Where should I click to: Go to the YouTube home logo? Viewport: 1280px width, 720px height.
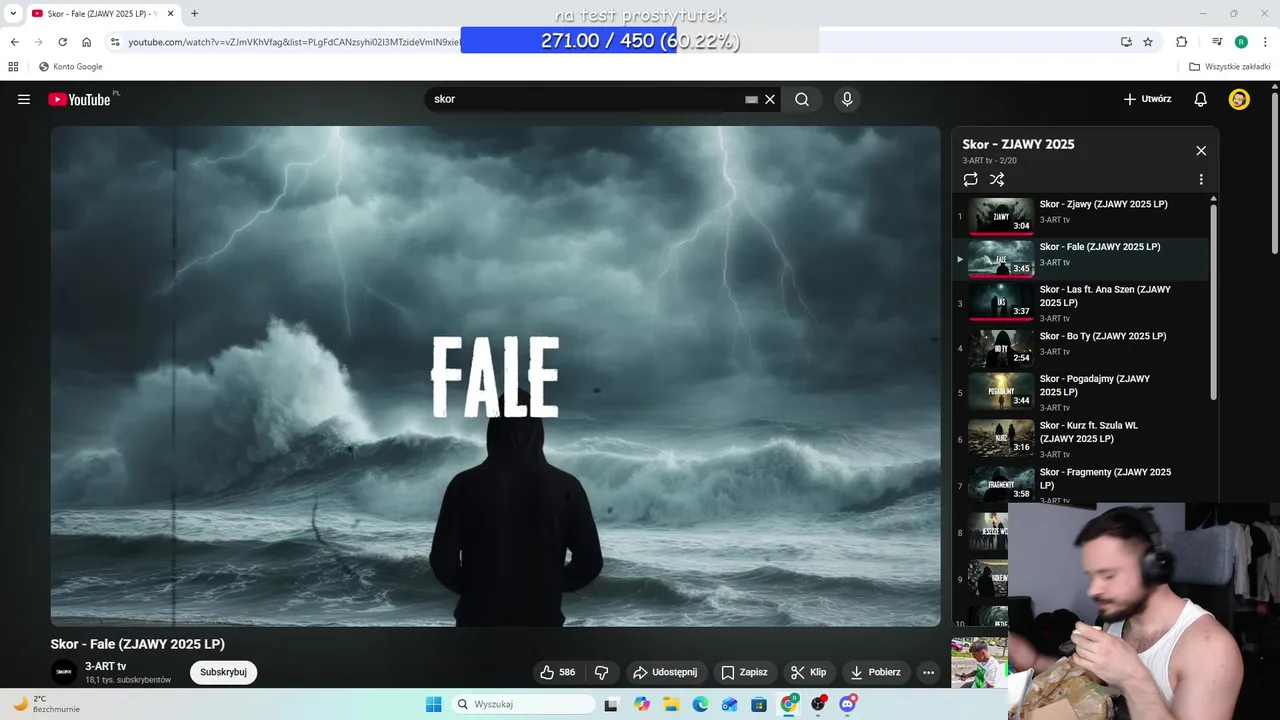79,99
